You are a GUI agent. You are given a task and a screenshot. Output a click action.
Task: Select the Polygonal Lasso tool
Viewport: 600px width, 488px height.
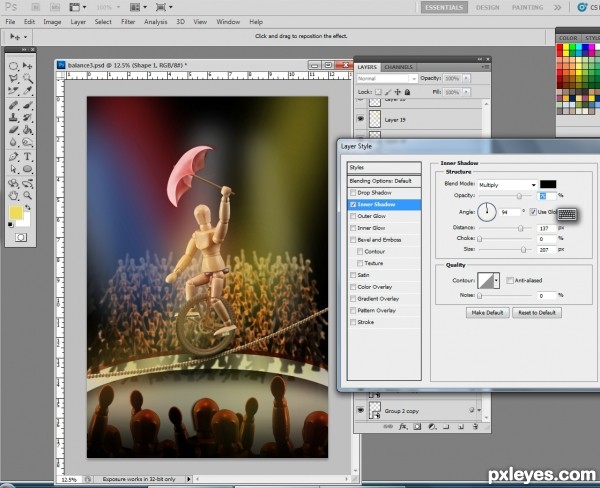click(13, 78)
